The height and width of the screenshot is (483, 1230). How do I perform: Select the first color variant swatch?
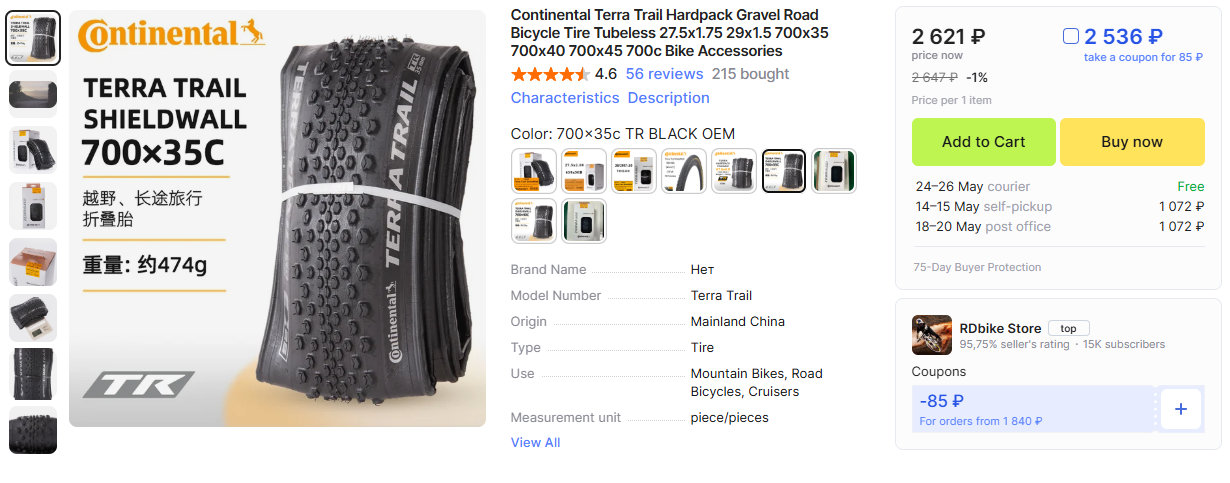tap(534, 171)
